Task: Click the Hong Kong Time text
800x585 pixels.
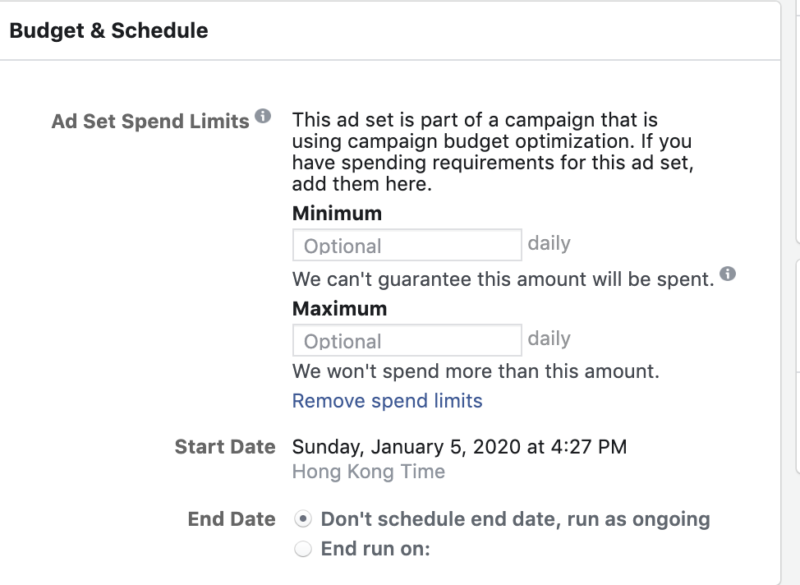Action: 368,472
